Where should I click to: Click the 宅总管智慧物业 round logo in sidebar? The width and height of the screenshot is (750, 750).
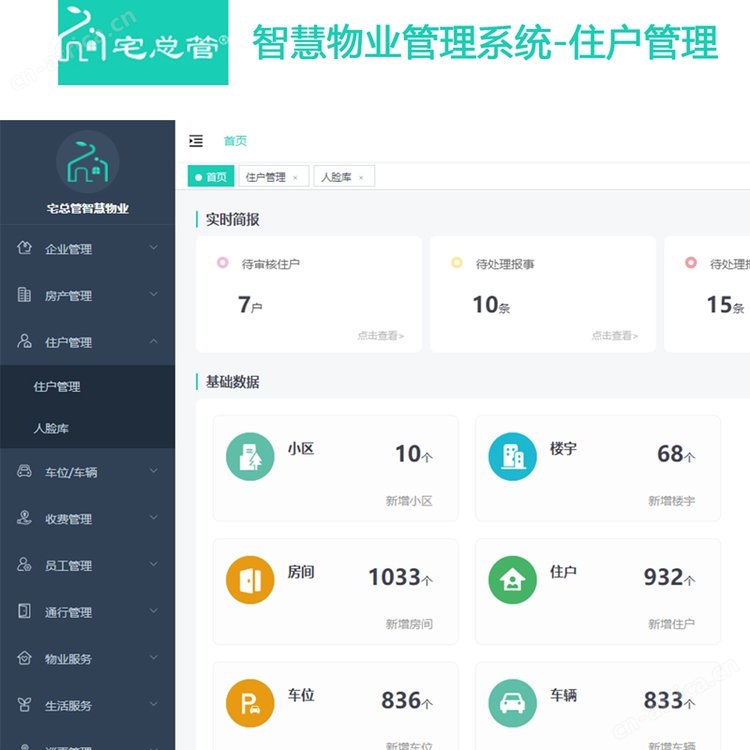click(x=88, y=162)
